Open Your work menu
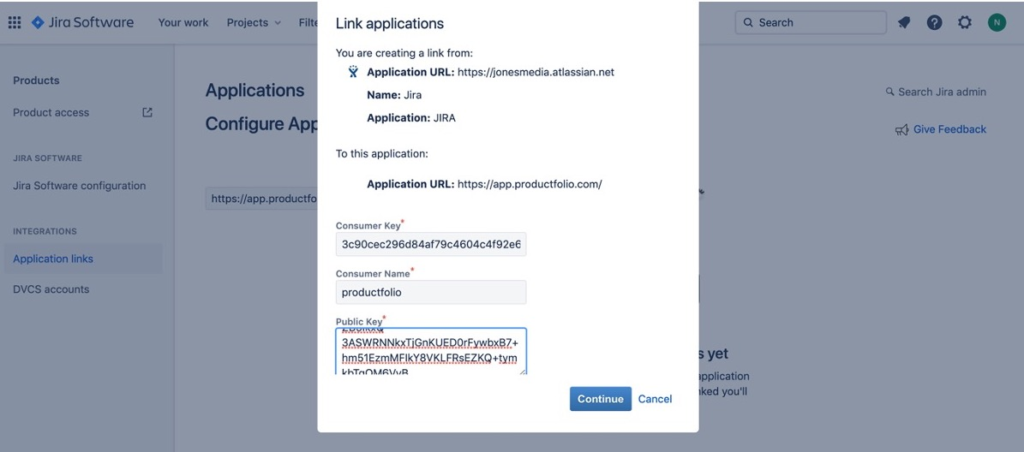The image size is (1024, 452). click(184, 22)
